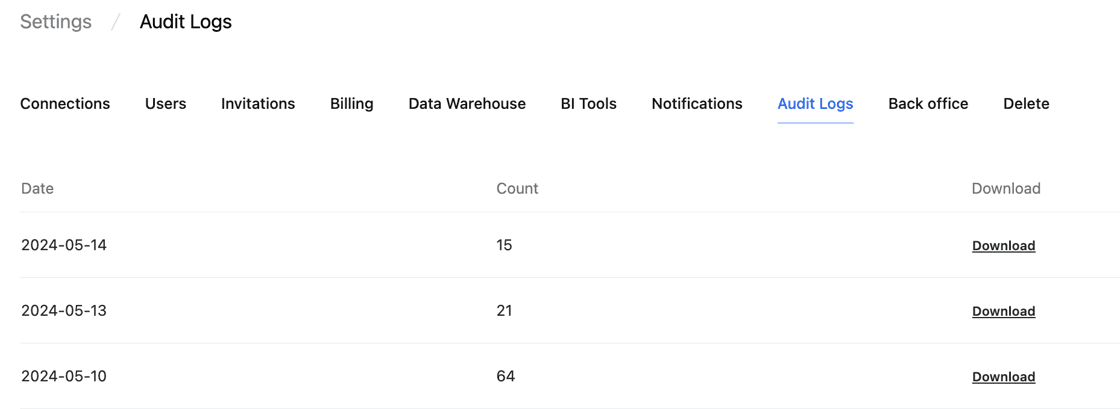Open the BI Tools tab
Screen dimensions: 1120x409
[x=589, y=104]
